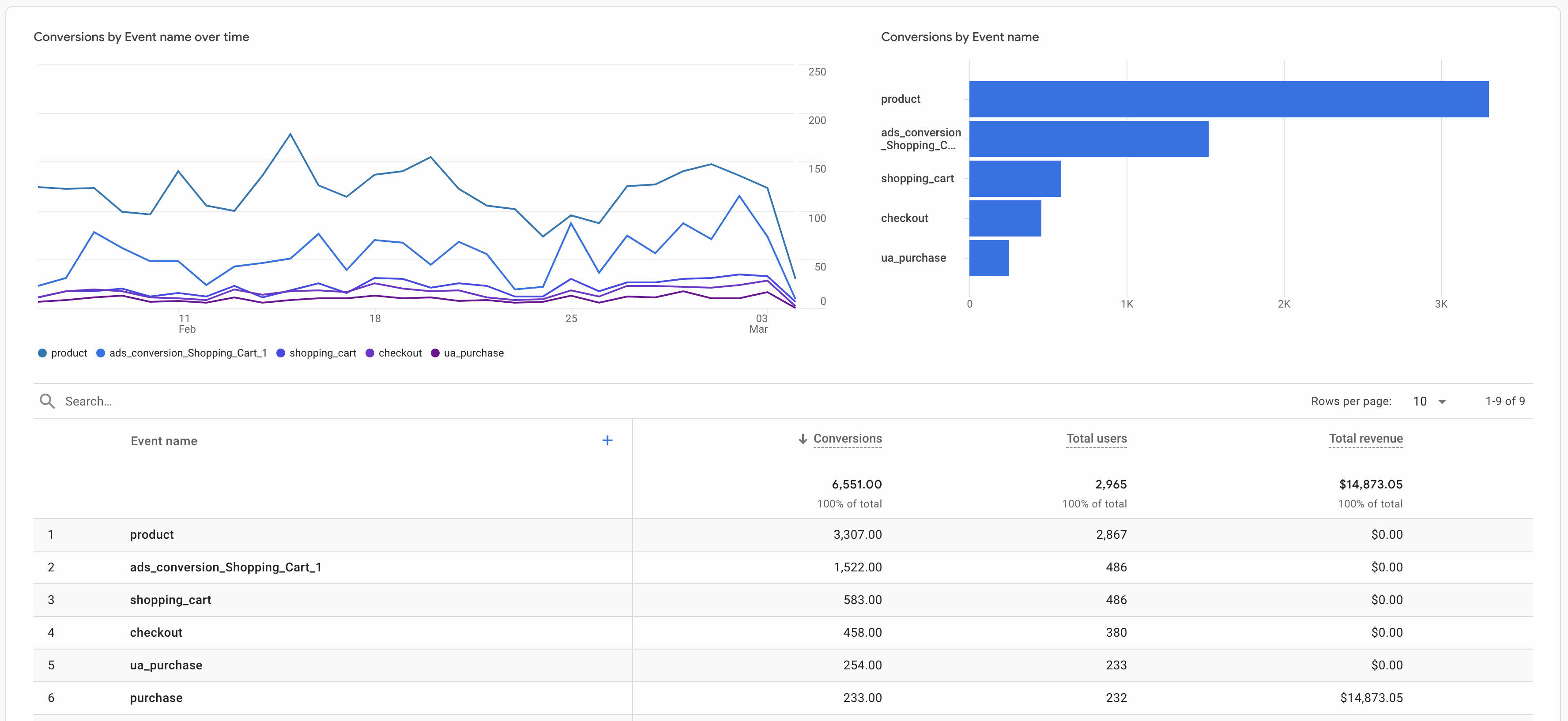Viewport: 1568px width, 721px height.
Task: Toggle shopping_cart legend entry
Action: 317,353
